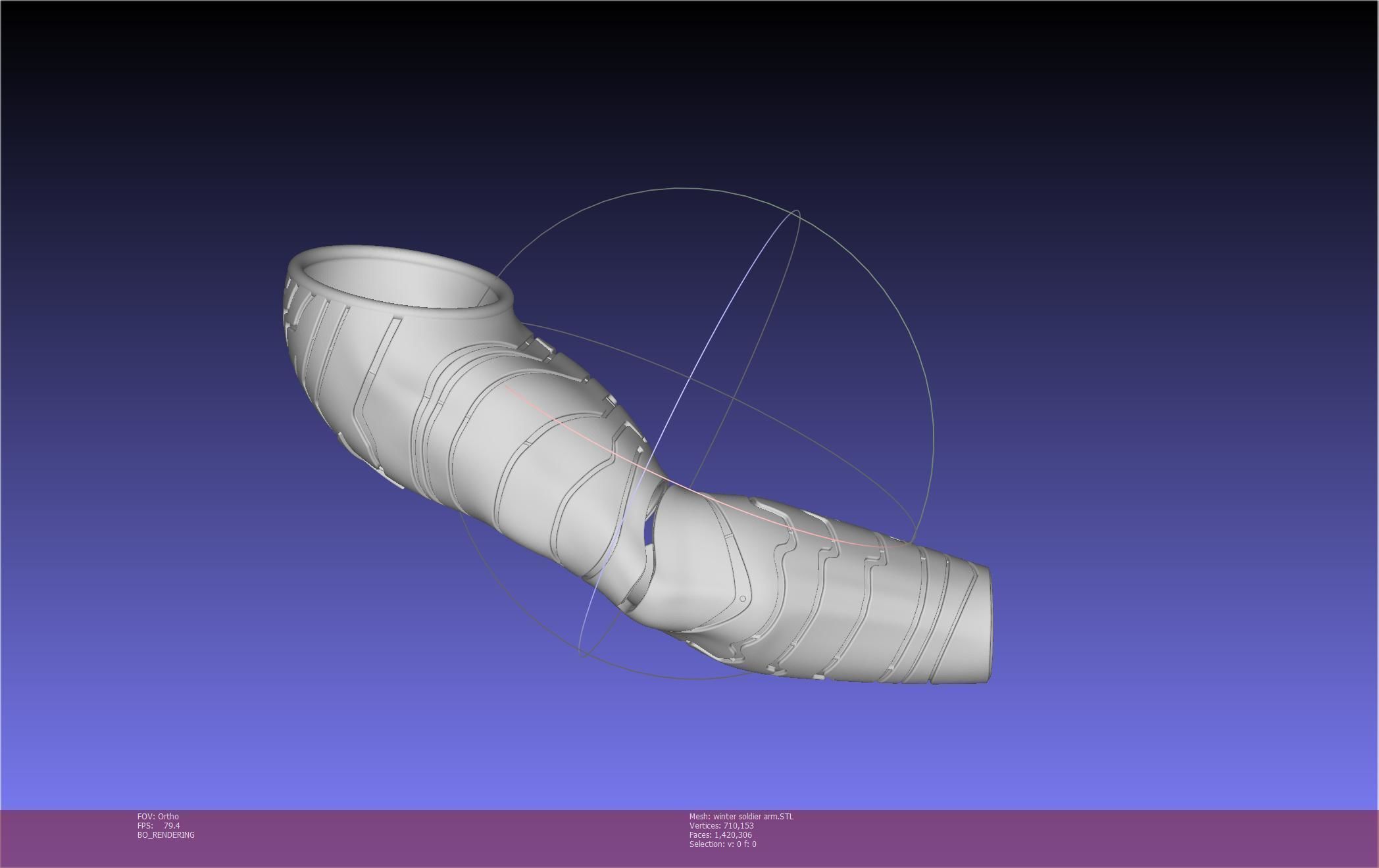
Task: Click the 'Faces: 1,420,306' info text
Action: (720, 834)
